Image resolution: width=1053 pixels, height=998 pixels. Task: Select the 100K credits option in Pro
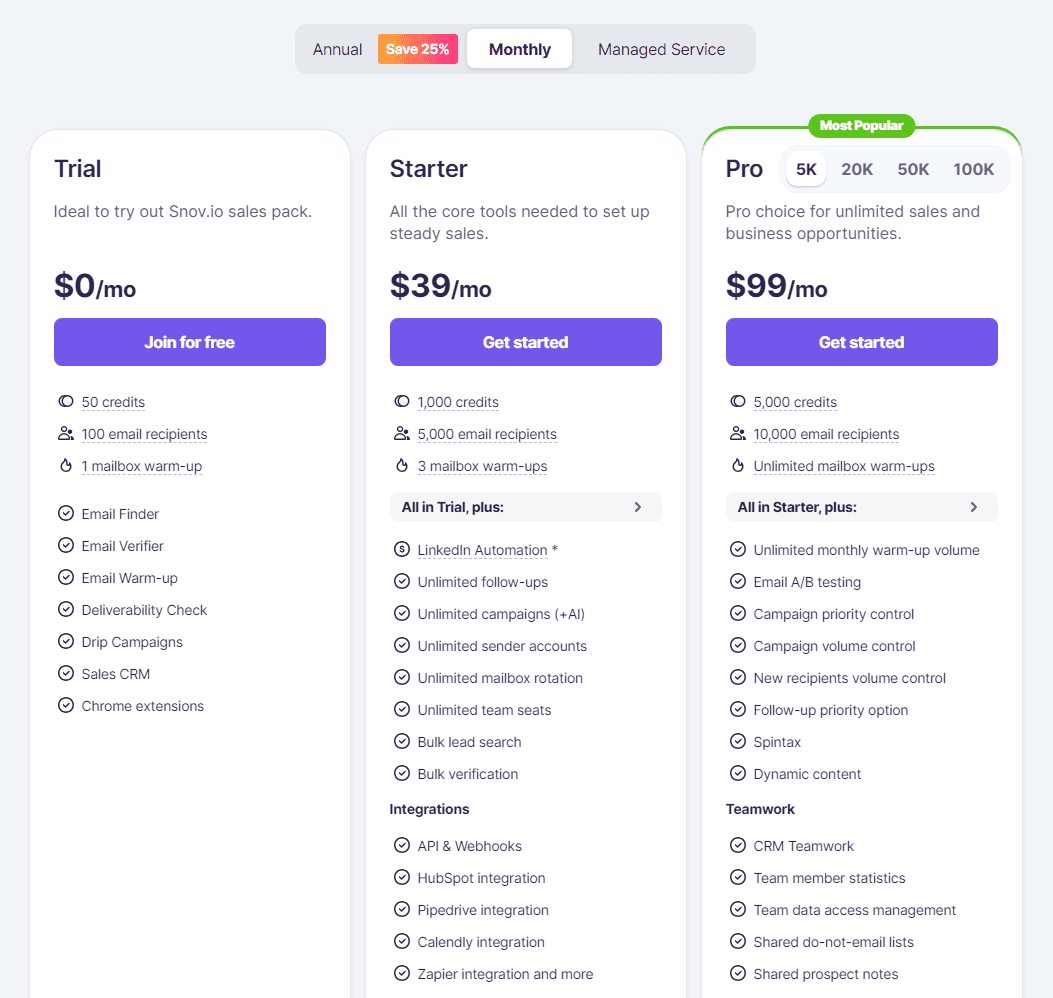pyautogui.click(x=973, y=169)
